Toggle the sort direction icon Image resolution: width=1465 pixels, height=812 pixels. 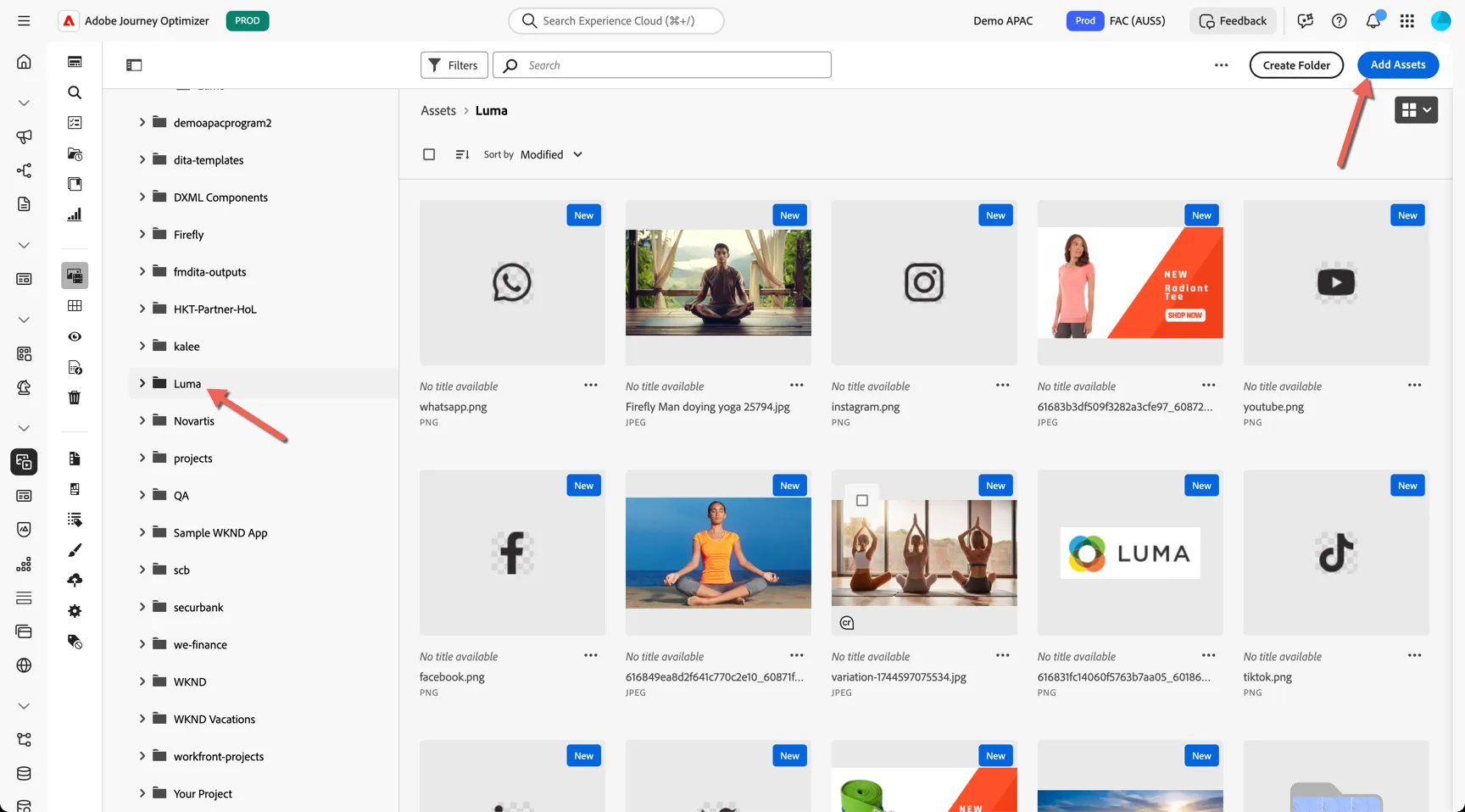pos(462,154)
